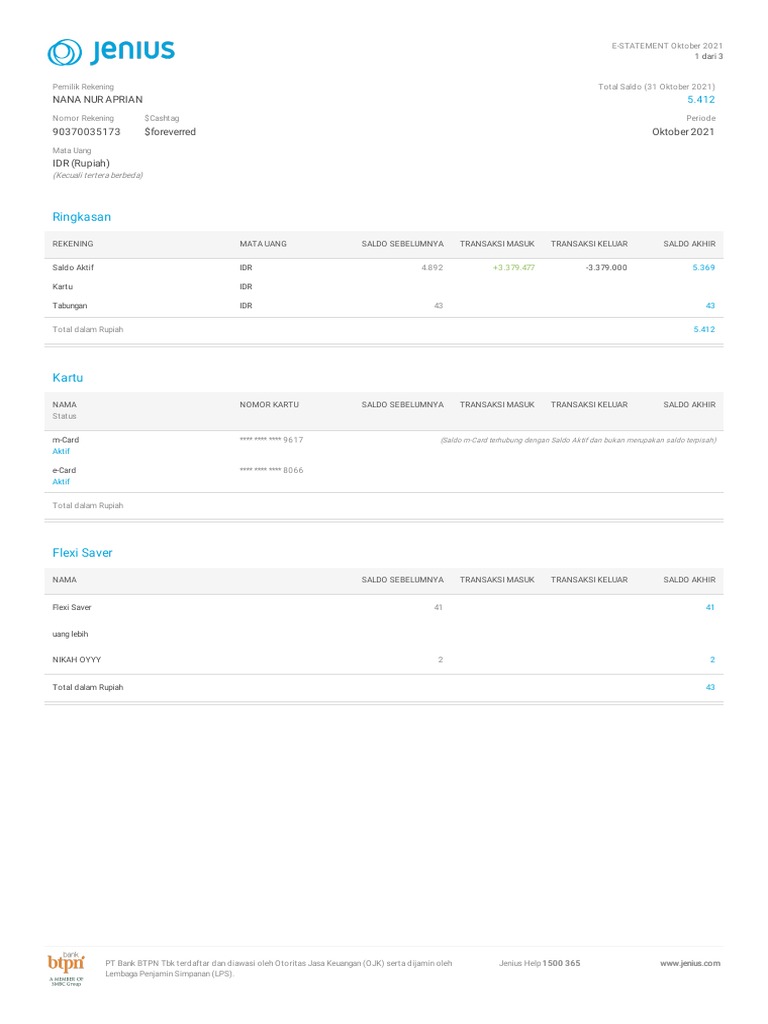Viewport: 768px width, 1024px height.
Task: Click the NIKAH OYYY ending balance 2
Action: pos(712,660)
